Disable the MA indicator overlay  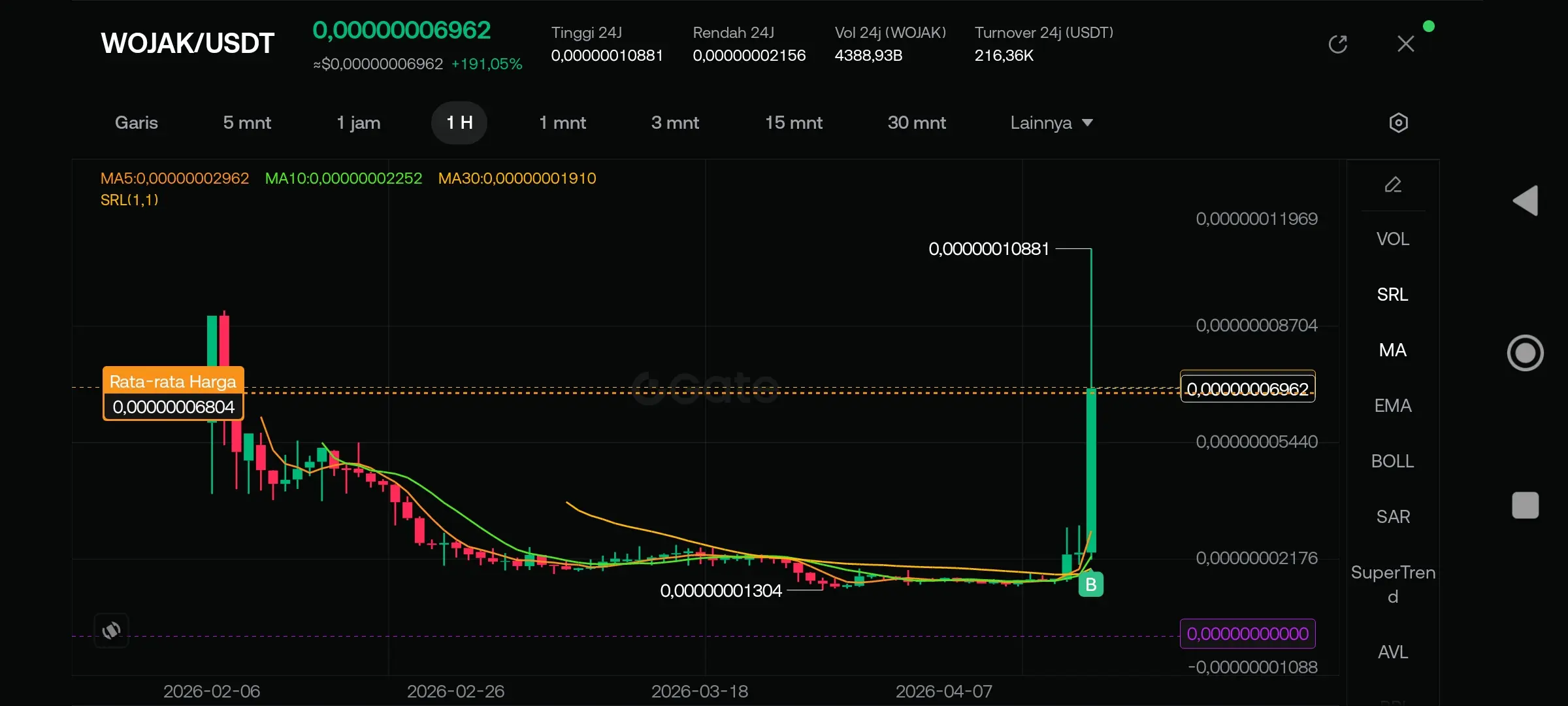[x=1392, y=350]
